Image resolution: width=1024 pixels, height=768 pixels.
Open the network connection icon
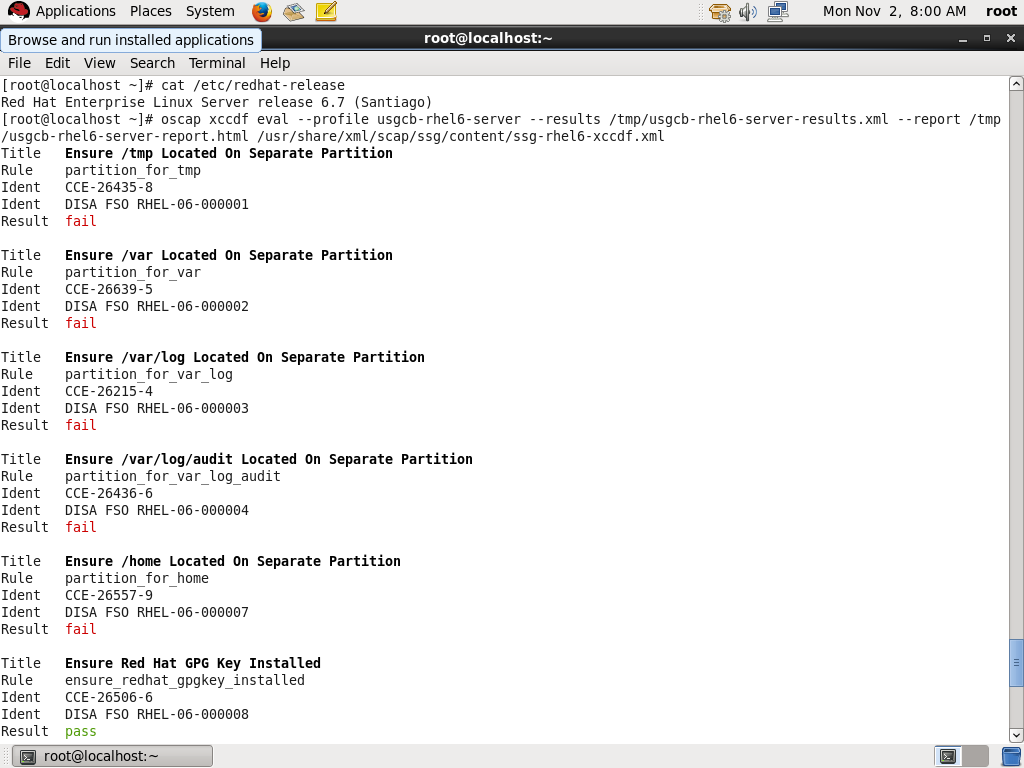778,12
